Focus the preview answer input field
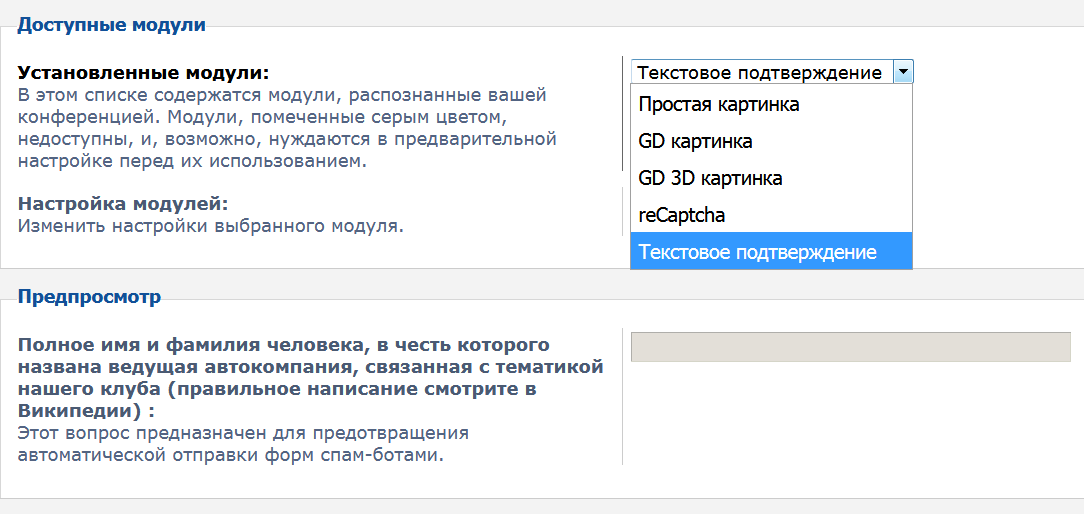The width and height of the screenshot is (1084, 514). point(850,346)
